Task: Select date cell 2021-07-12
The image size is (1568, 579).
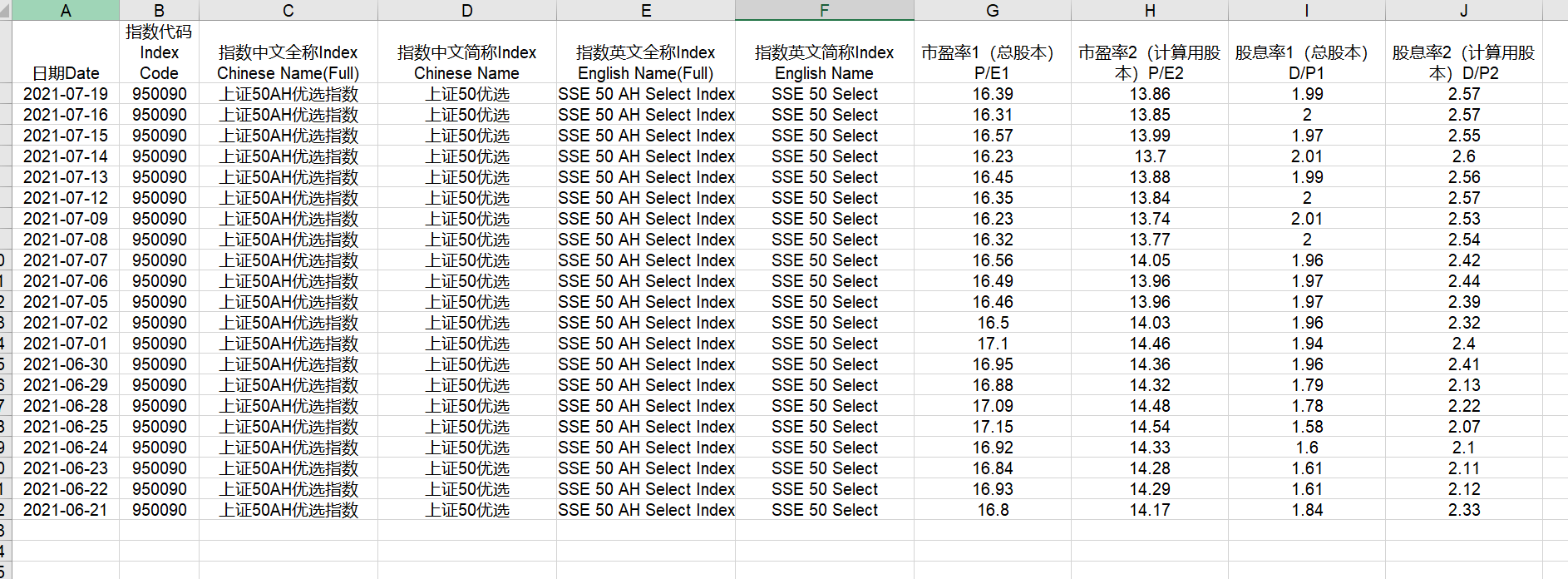Action: pos(66,198)
